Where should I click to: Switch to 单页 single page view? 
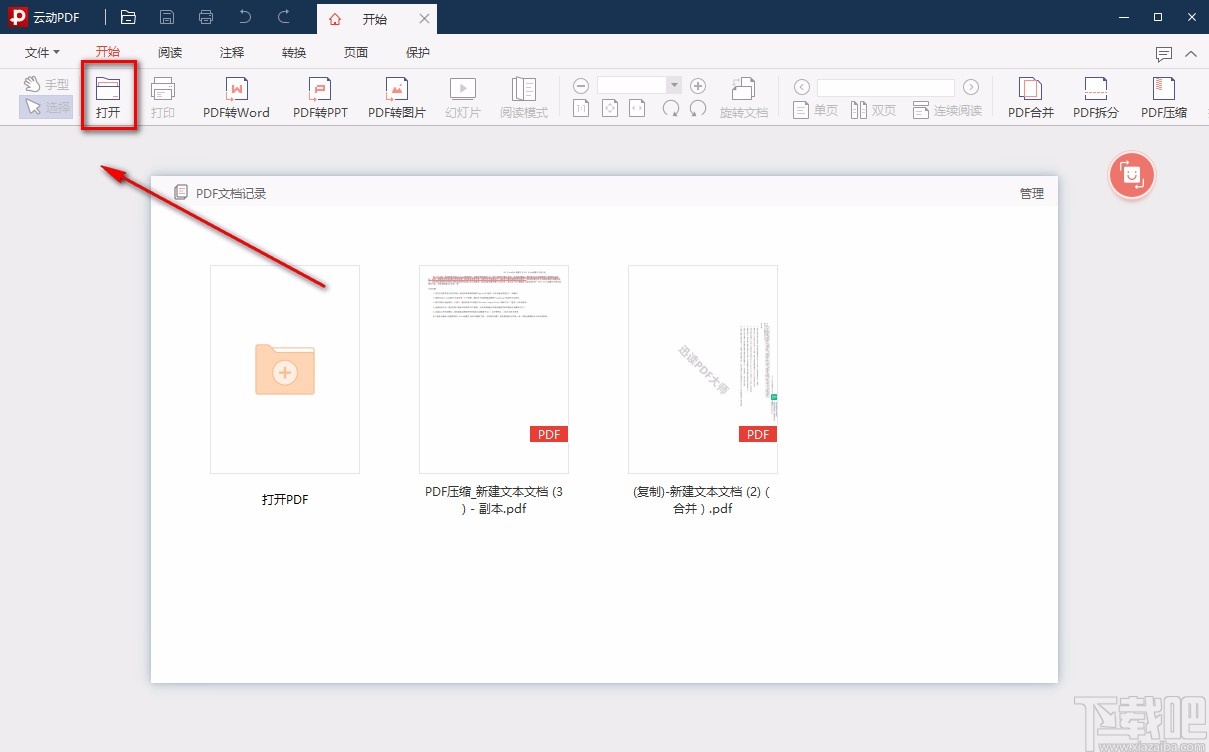coord(816,110)
